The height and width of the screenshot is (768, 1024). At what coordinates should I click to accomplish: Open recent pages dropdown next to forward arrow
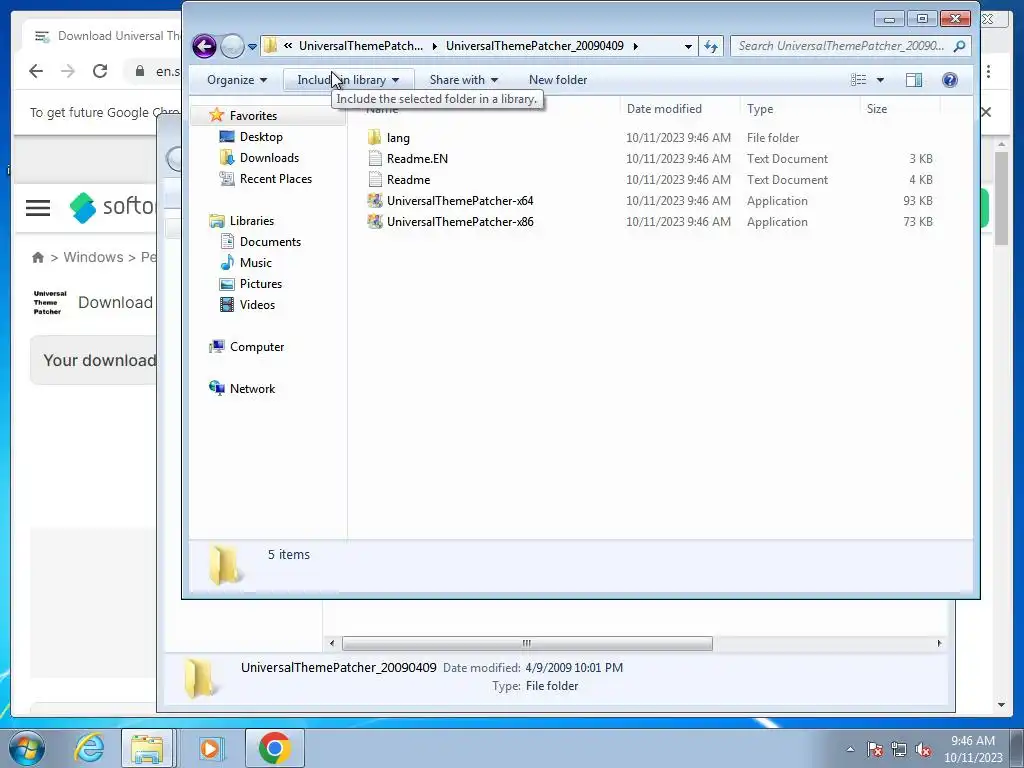pyautogui.click(x=252, y=47)
